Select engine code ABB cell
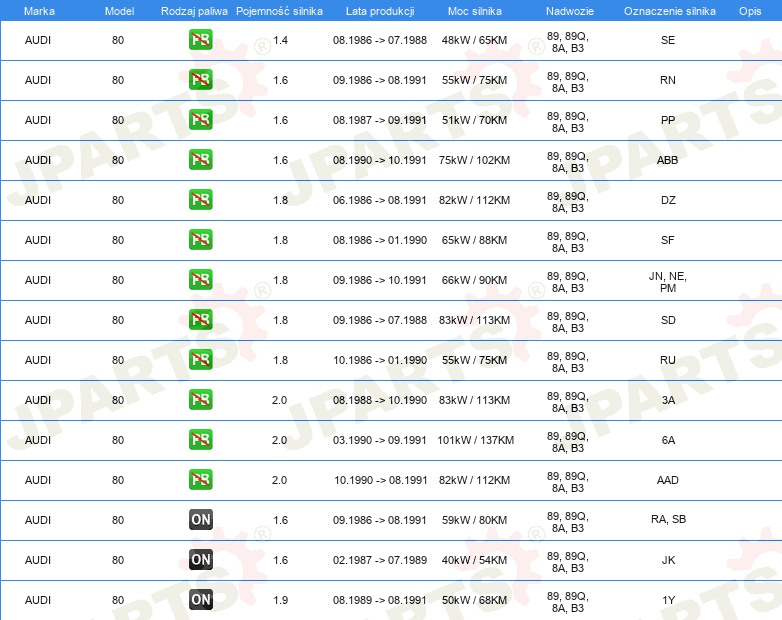Viewport: 782px width, 620px height. 667,160
